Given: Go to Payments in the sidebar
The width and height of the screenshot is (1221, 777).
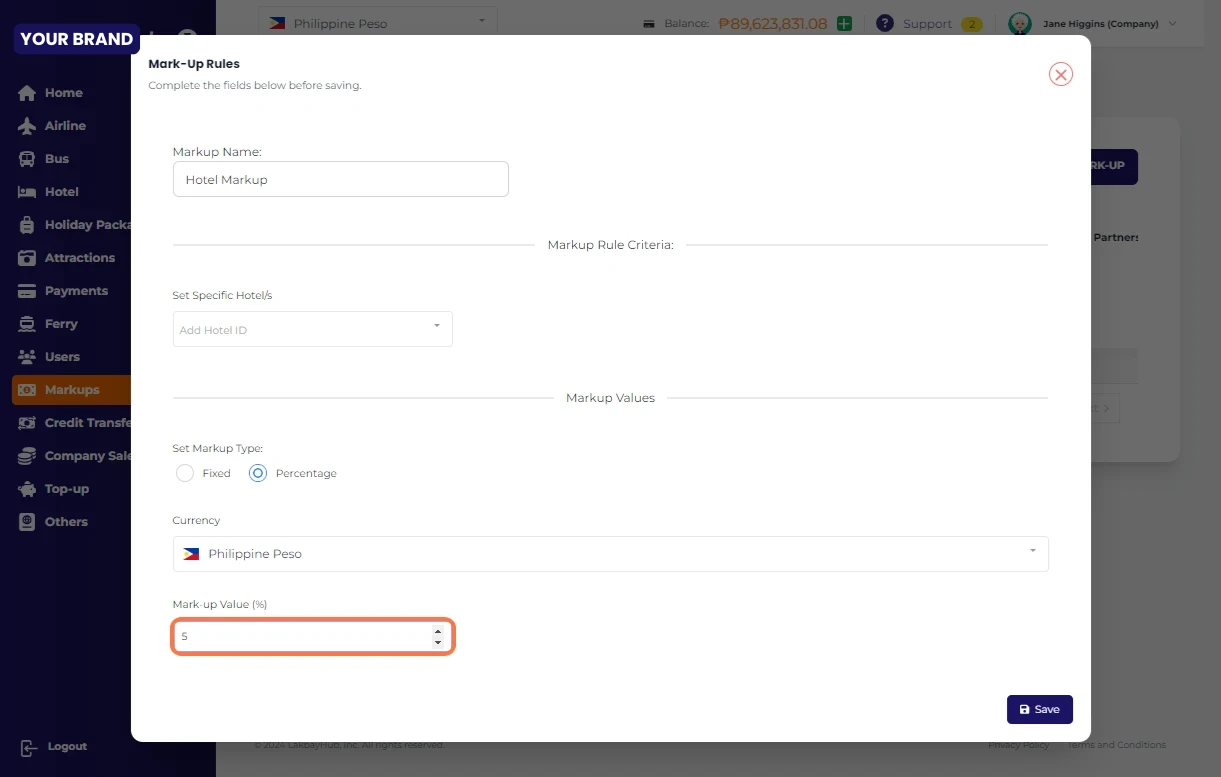Looking at the screenshot, I should (76, 291).
